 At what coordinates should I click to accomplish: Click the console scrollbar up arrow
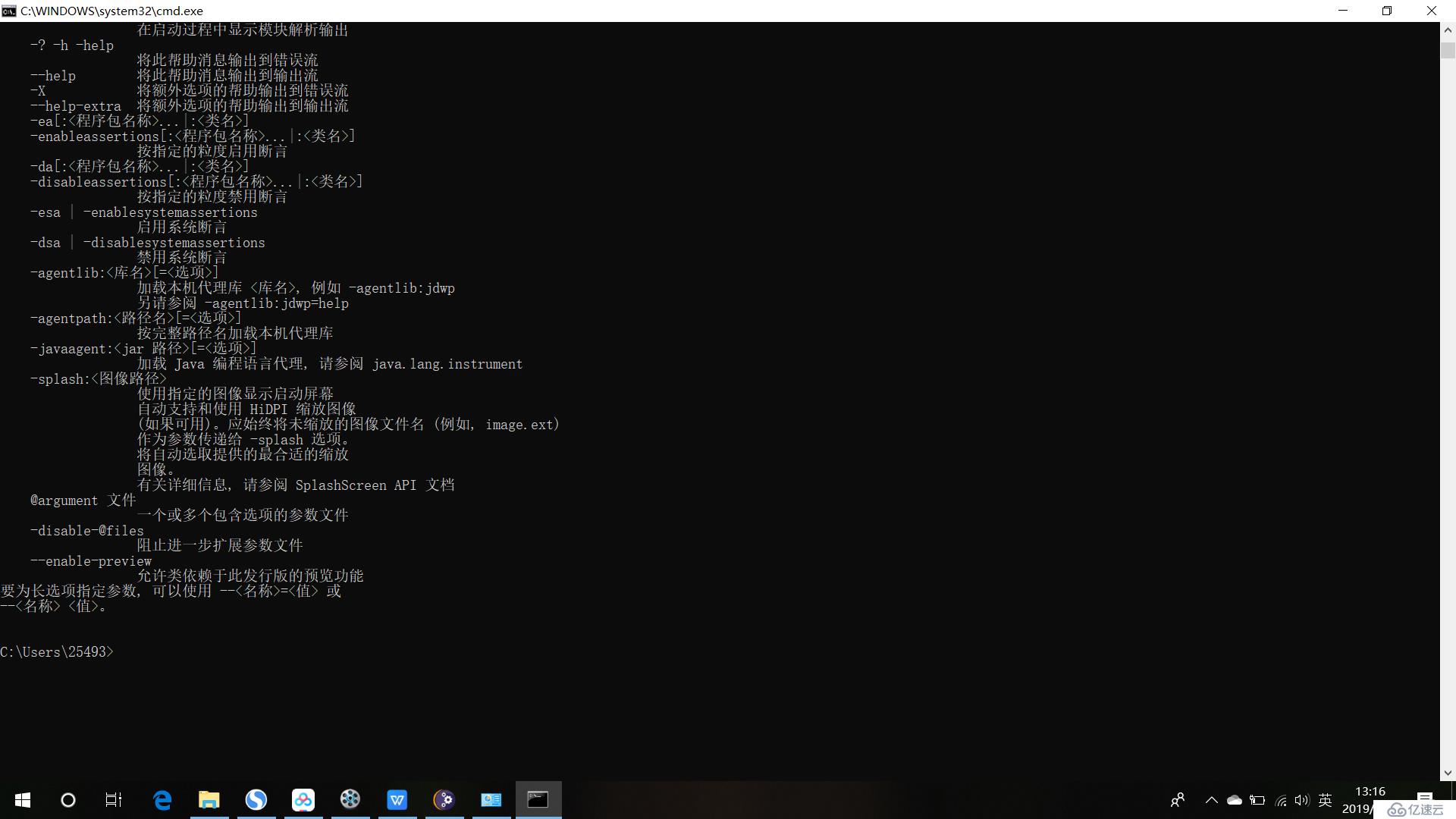tap(1448, 30)
